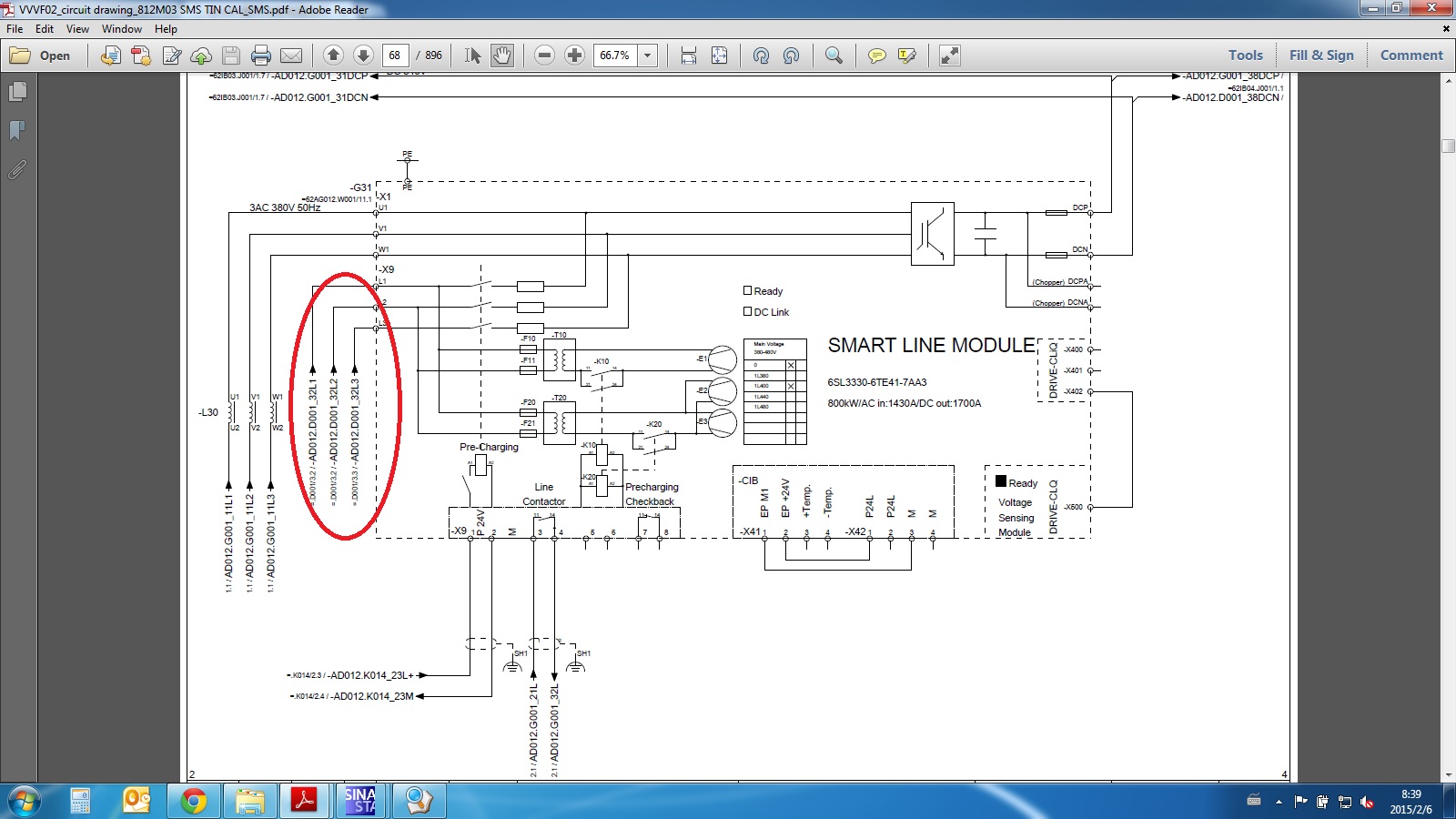Expand the zoom percentage dropdown
Viewport: 1456px width, 819px height.
(648, 56)
